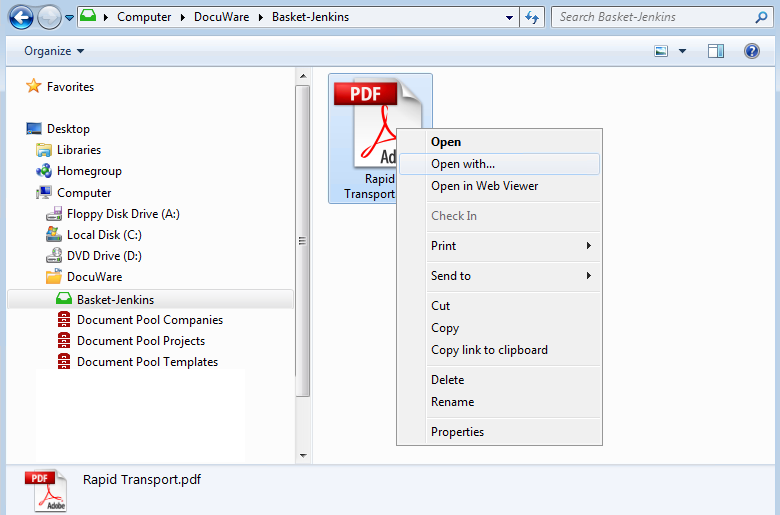Viewport: 780px width, 515px height.
Task: Click the navigation pane scroll down arrow
Action: coord(303,455)
